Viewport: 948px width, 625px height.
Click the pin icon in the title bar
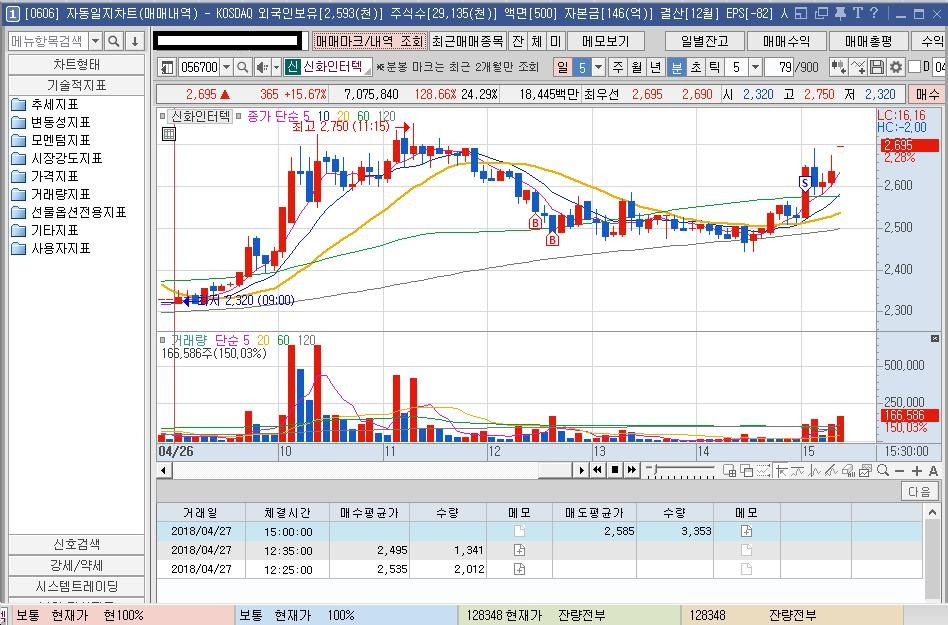840,13
